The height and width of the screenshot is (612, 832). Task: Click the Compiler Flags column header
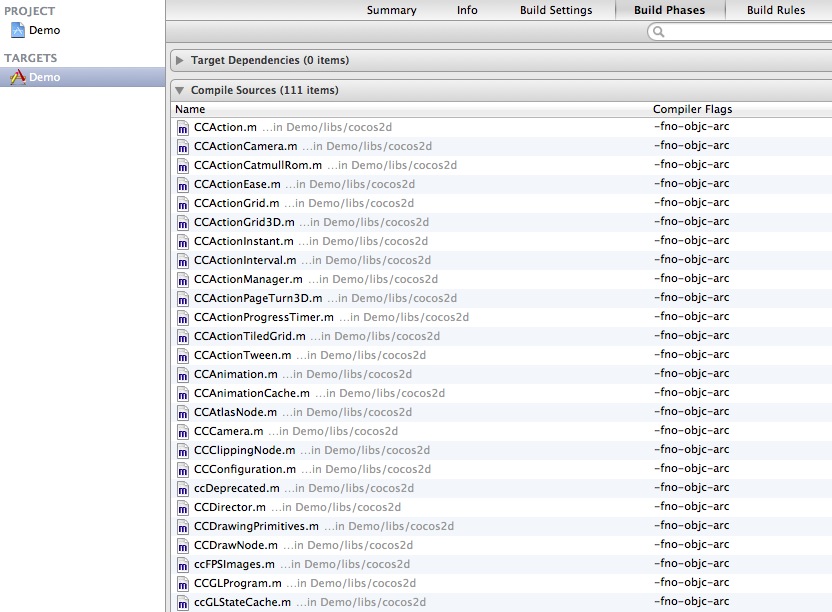click(692, 109)
